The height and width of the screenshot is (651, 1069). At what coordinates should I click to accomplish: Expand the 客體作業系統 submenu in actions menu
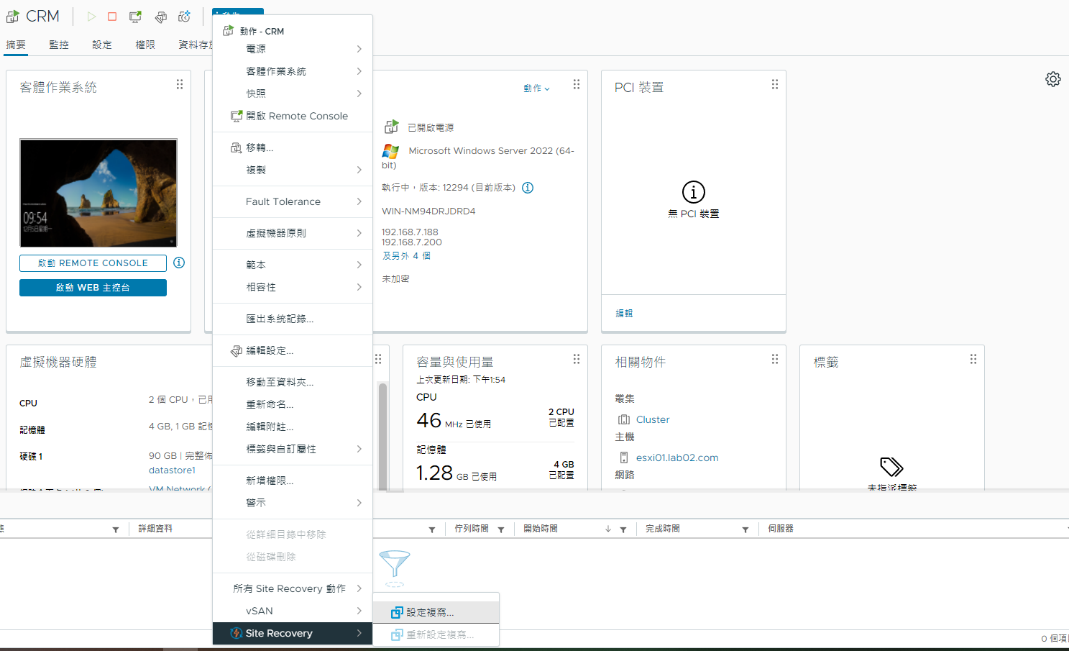pos(292,72)
